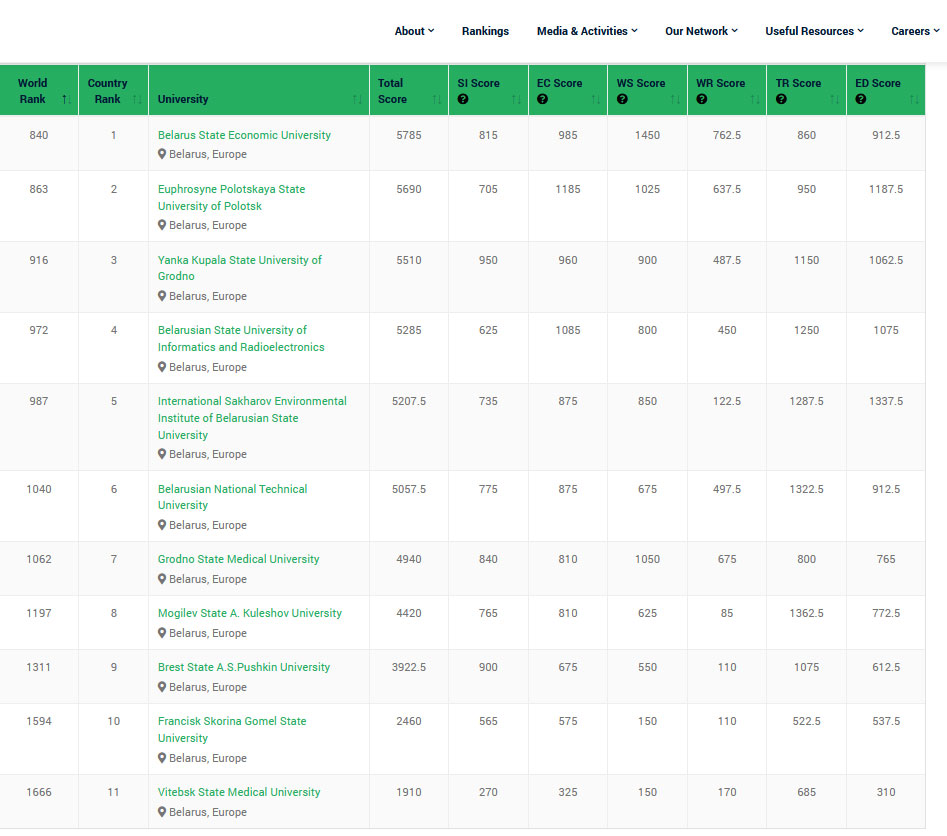Click the EC Score help question-mark icon
The image size is (947, 836).
click(x=542, y=100)
